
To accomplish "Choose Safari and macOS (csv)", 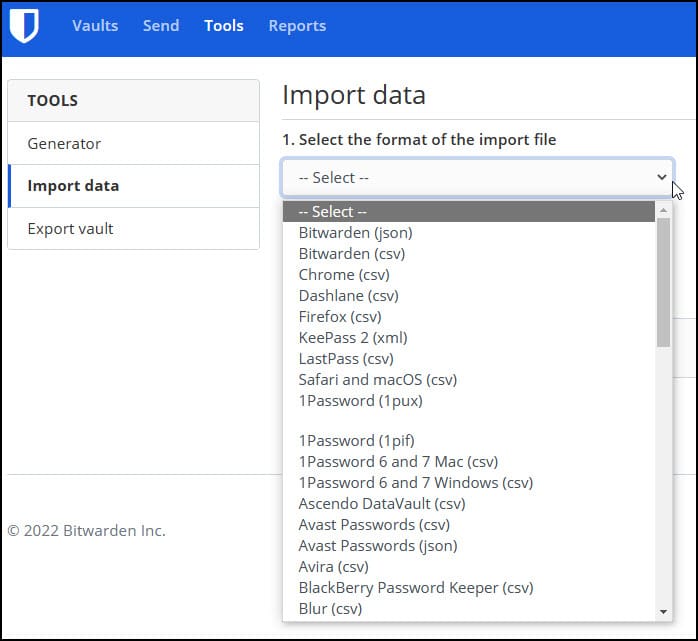I will tap(469, 379).
